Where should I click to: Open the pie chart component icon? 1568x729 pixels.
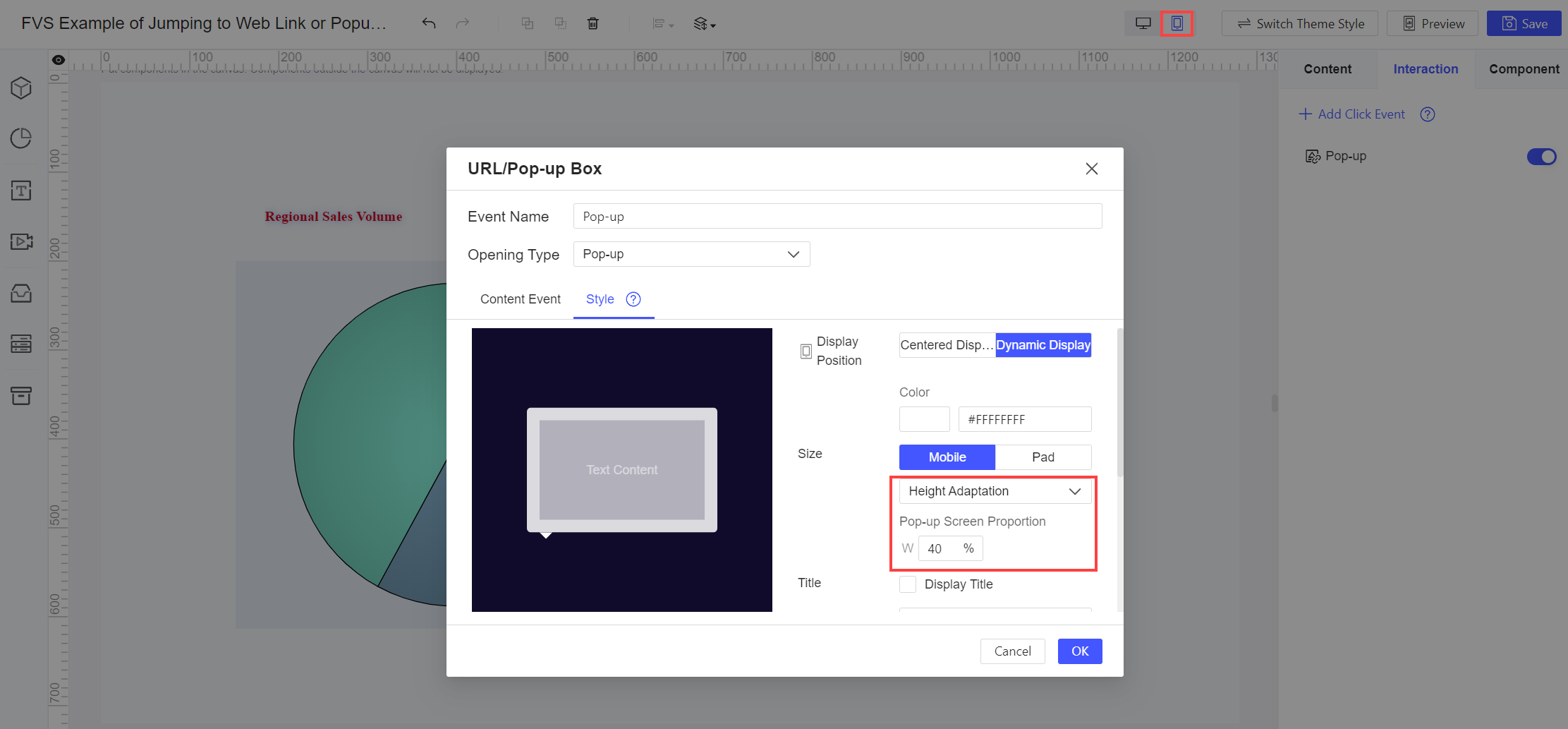(x=21, y=138)
